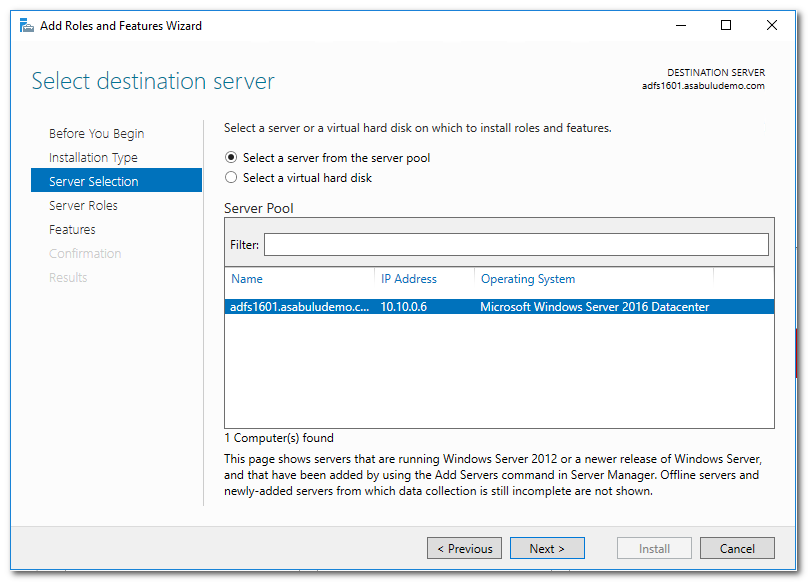Click destination server name adfs1601.asabuludemo.com
The height and width of the screenshot is (582, 808).
tap(703, 86)
